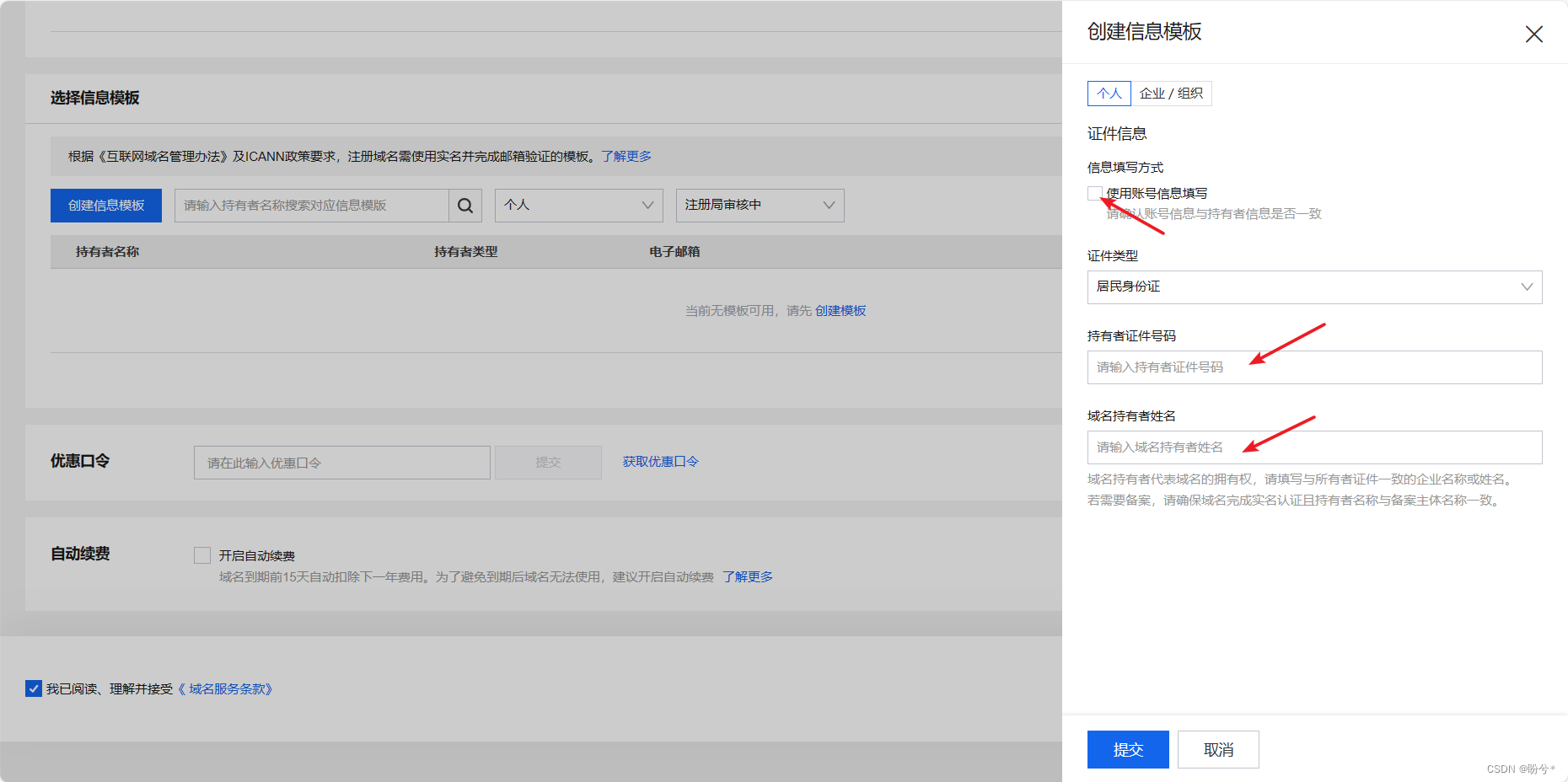Focus the 持有者证件号码 input field
Screen dimensions: 1568x782
1314,367
